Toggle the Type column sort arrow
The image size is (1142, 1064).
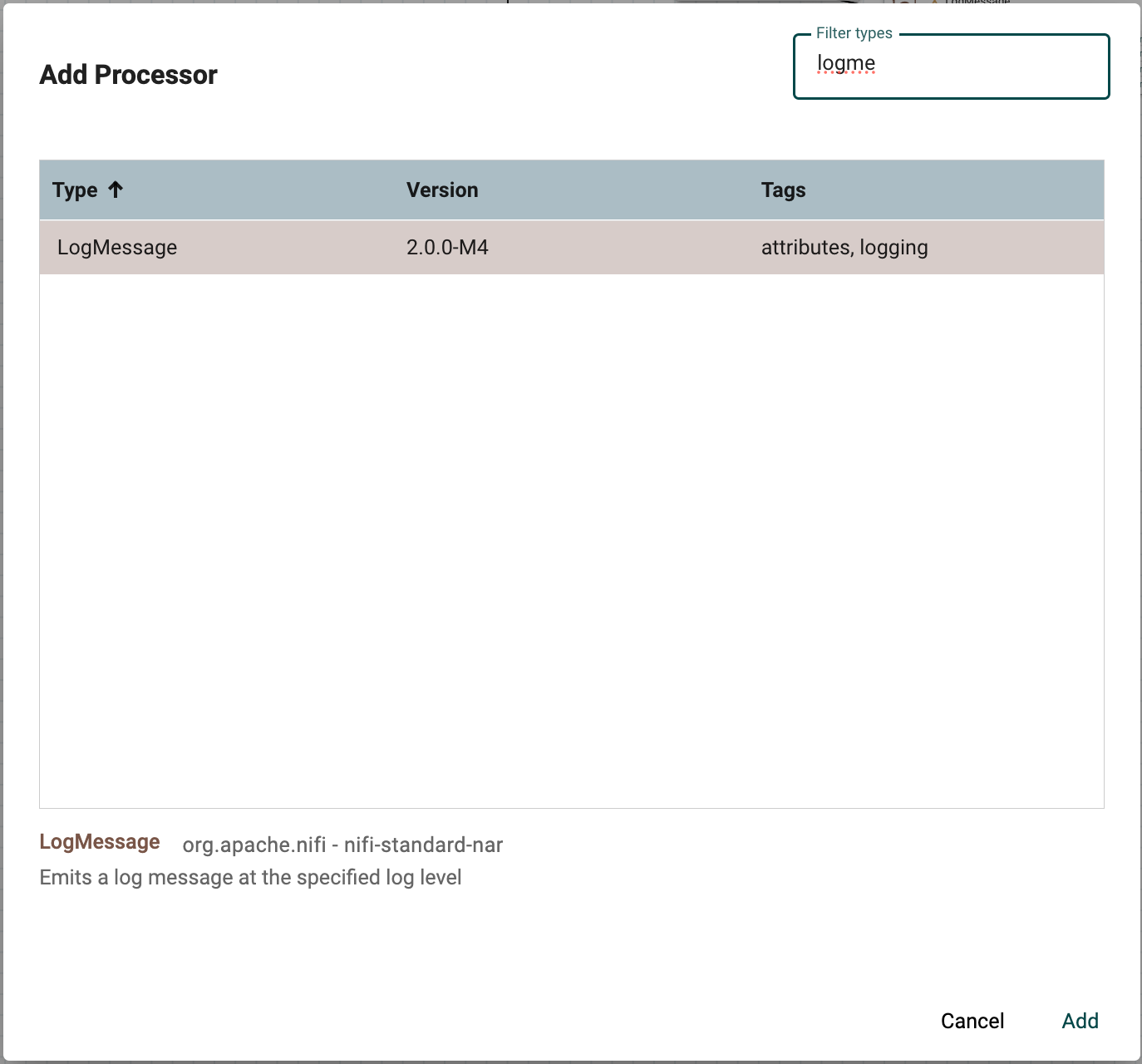click(x=116, y=190)
